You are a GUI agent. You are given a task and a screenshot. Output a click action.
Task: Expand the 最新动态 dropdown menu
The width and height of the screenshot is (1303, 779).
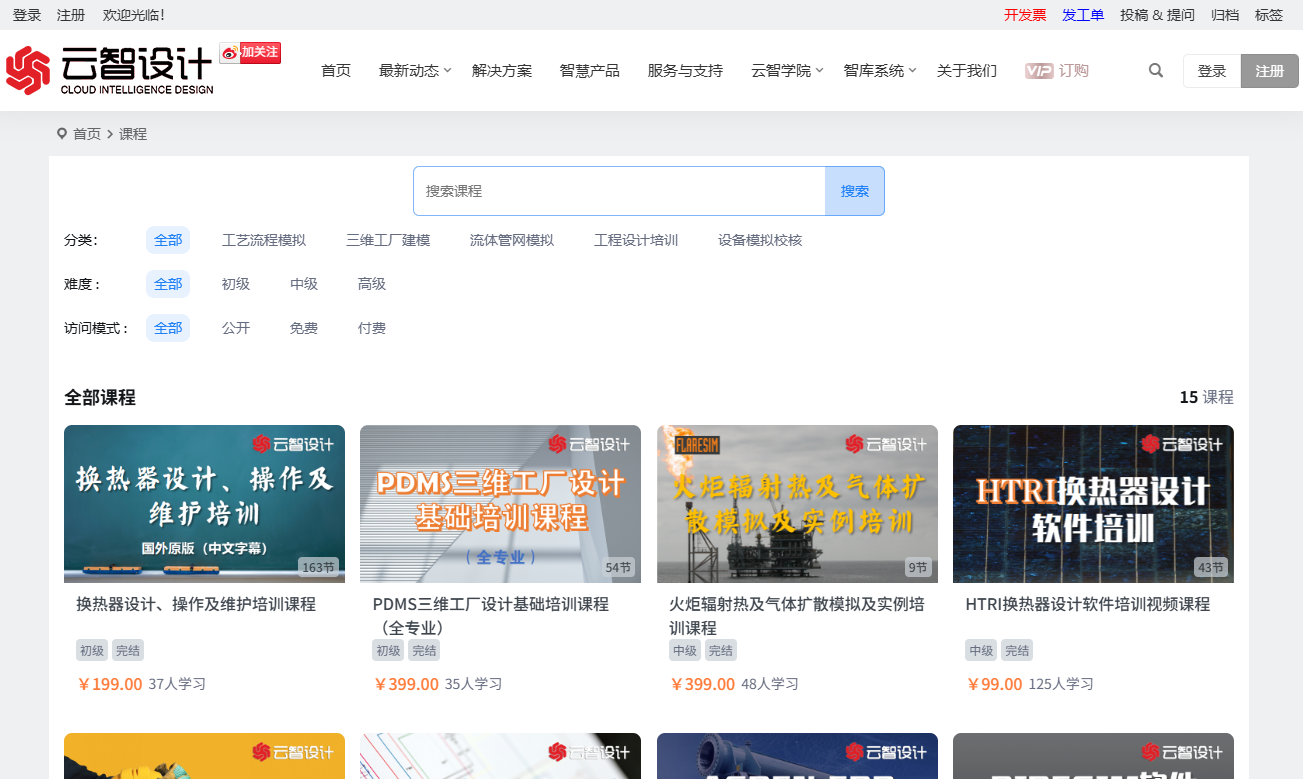(x=415, y=71)
